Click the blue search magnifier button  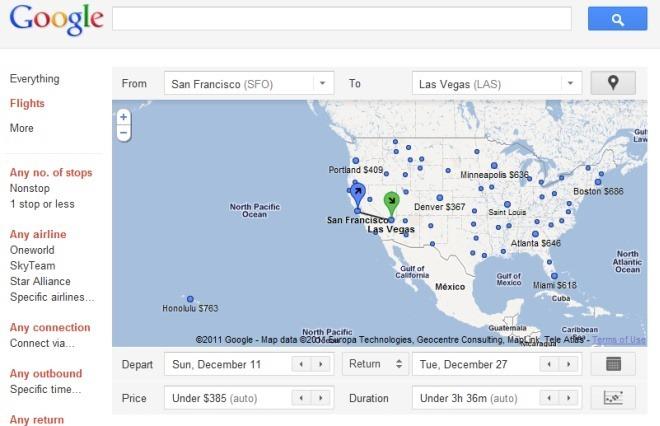[618, 19]
